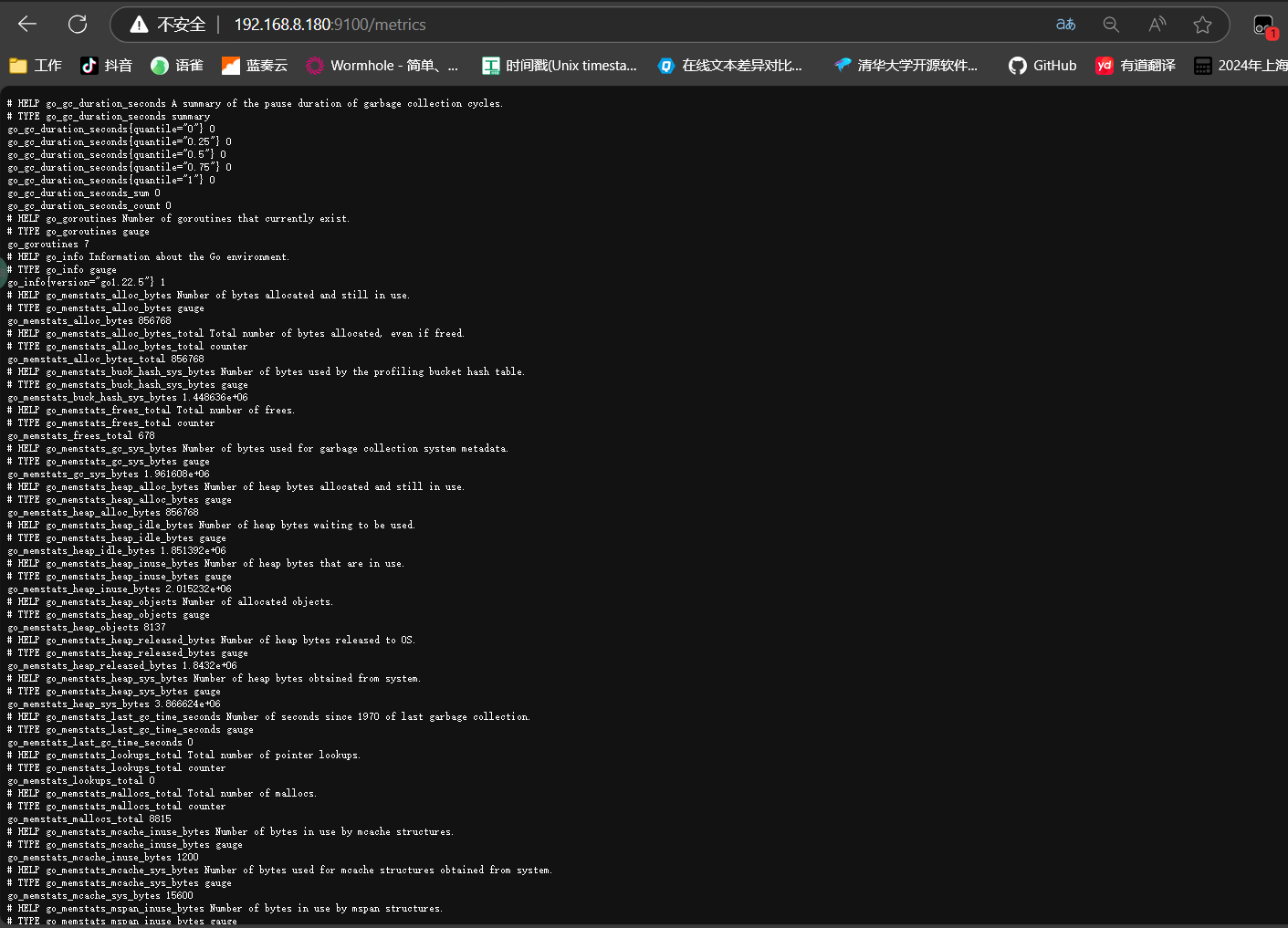Select the go_memstats_heap_idle_bytes value line

(117, 551)
